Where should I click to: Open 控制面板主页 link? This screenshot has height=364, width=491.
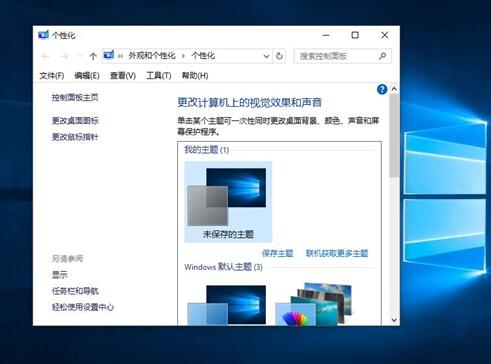click(x=75, y=97)
